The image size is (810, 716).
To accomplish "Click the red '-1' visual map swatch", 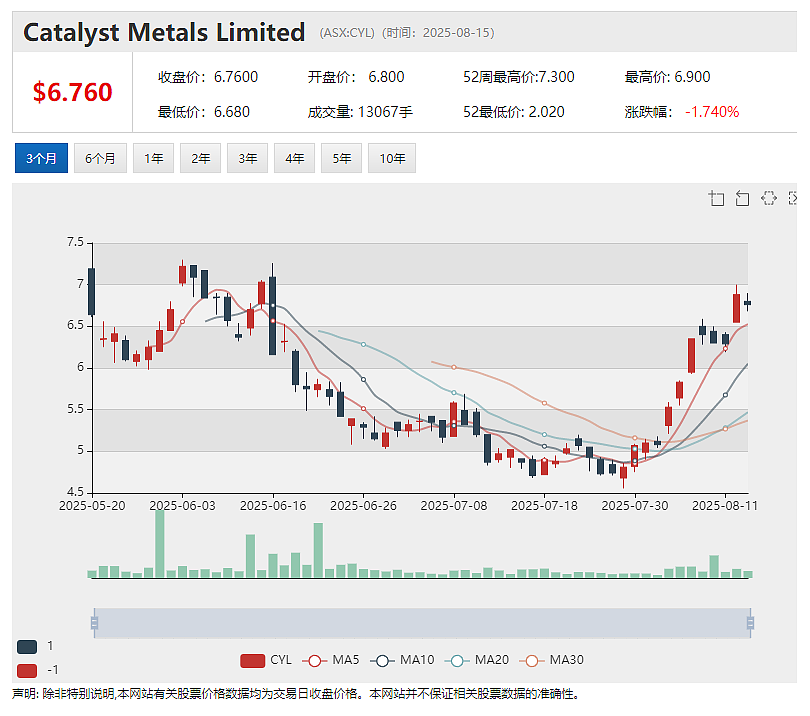I will point(27,671).
